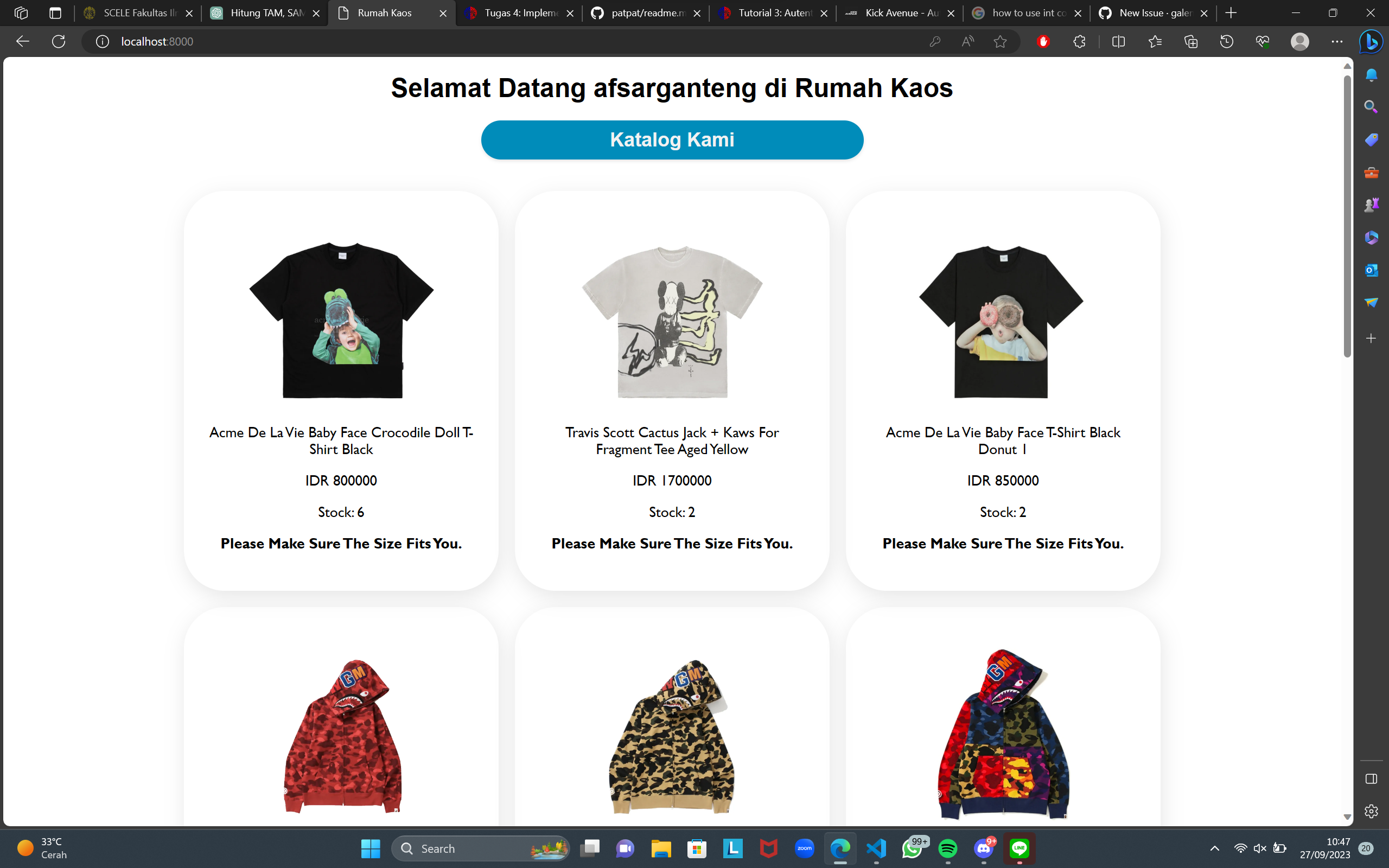Viewport: 1389px width, 868px height.
Task: Open the Bing Copilot sidebar
Action: 1371,41
